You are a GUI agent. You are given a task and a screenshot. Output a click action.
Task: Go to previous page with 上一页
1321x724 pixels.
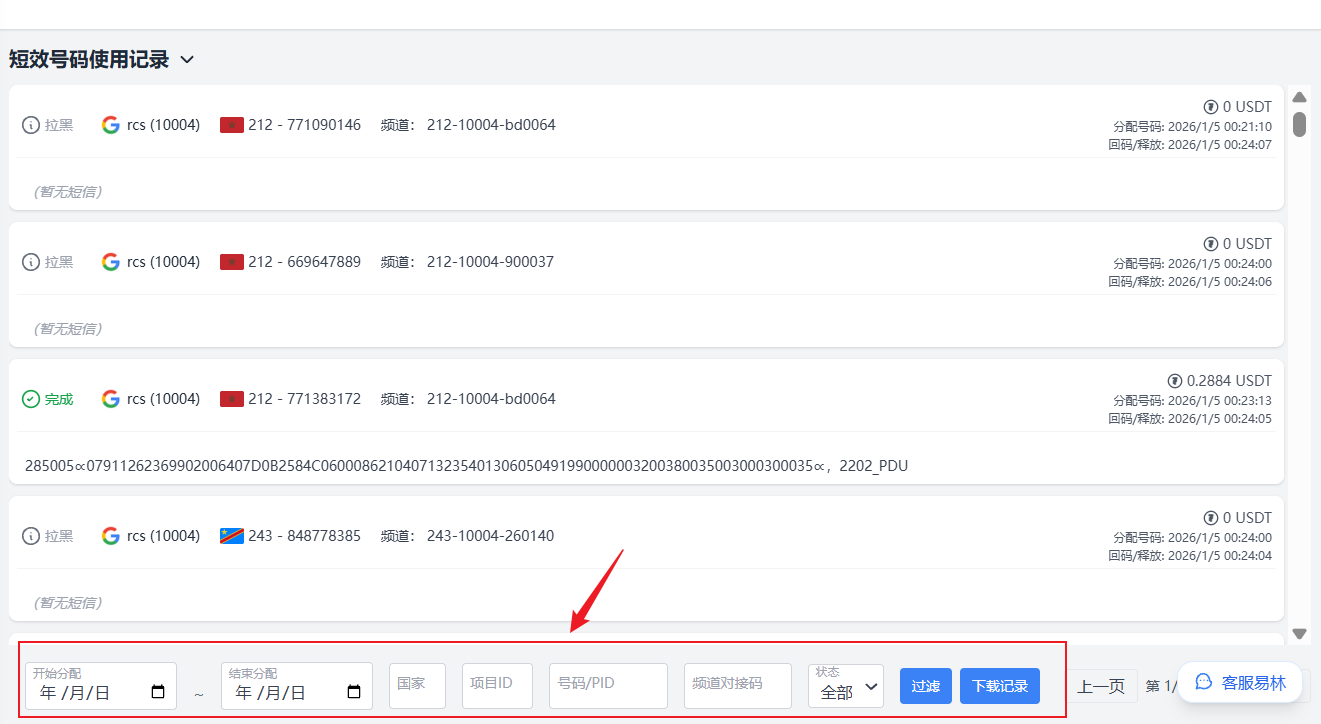tap(1100, 686)
